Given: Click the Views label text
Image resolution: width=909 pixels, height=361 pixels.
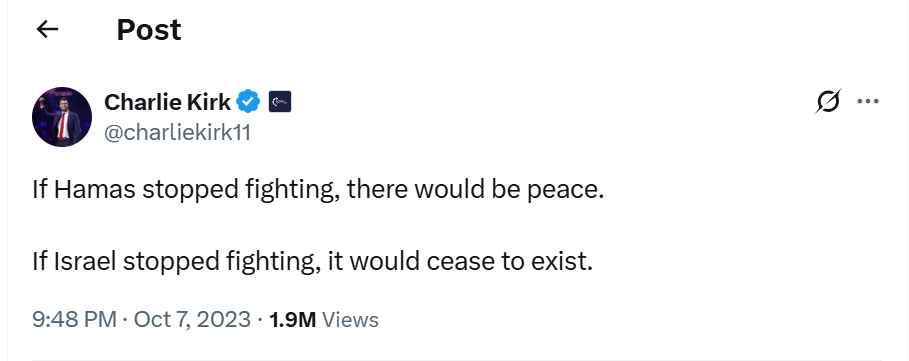Looking at the screenshot, I should point(350,320).
